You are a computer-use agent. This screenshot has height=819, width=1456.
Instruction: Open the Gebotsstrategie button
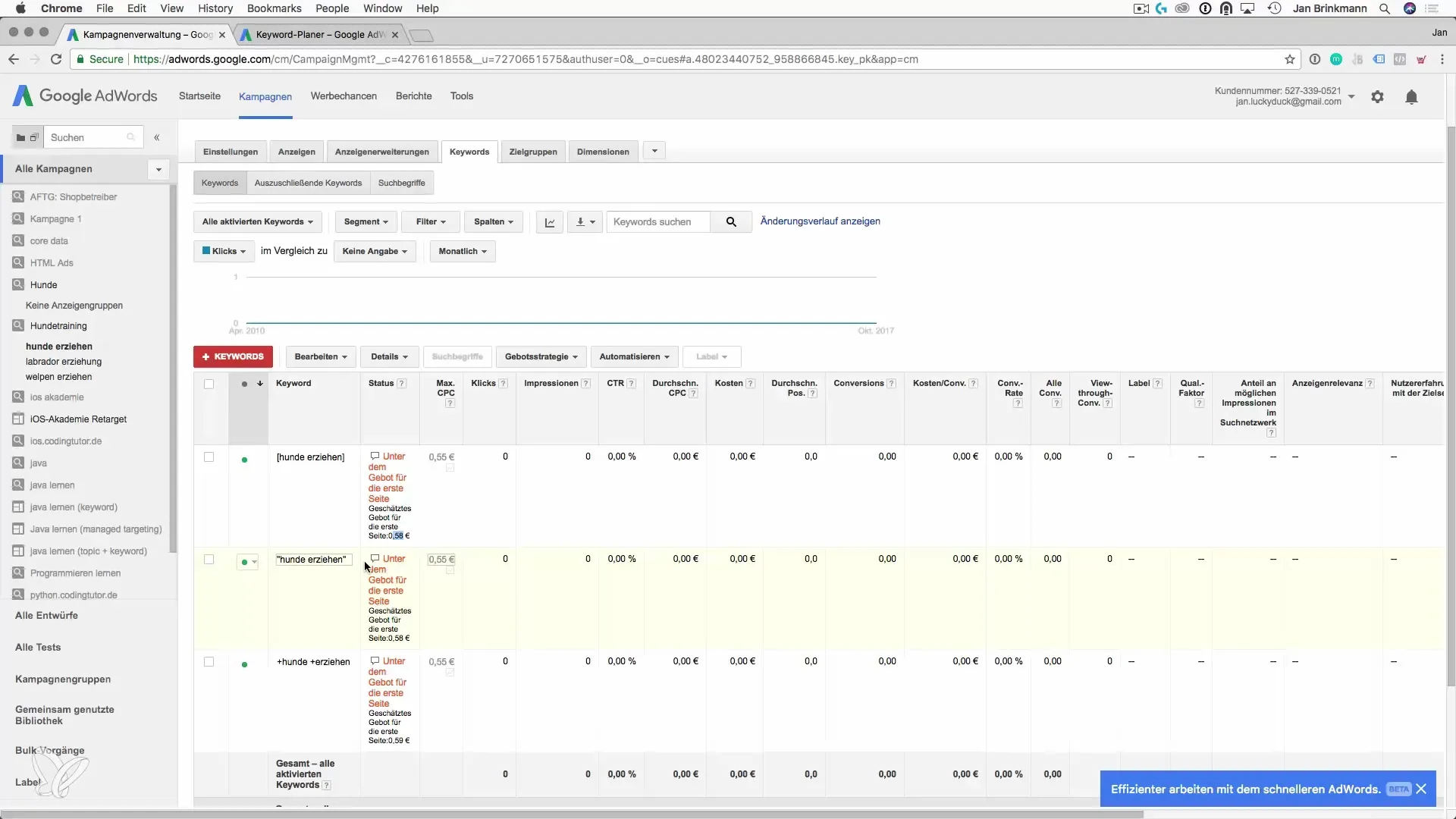tap(541, 356)
